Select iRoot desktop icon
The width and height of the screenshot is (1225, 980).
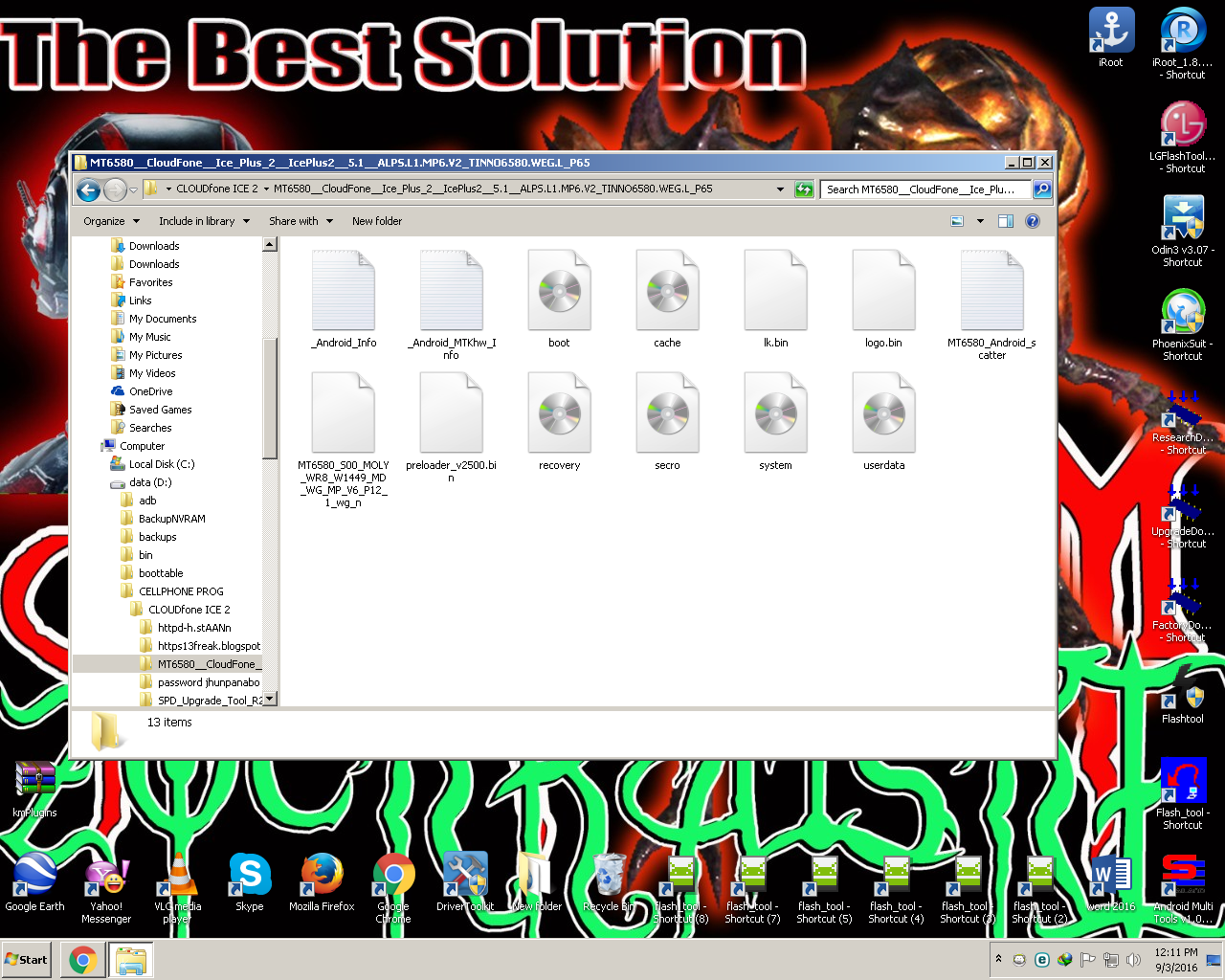point(1111,37)
